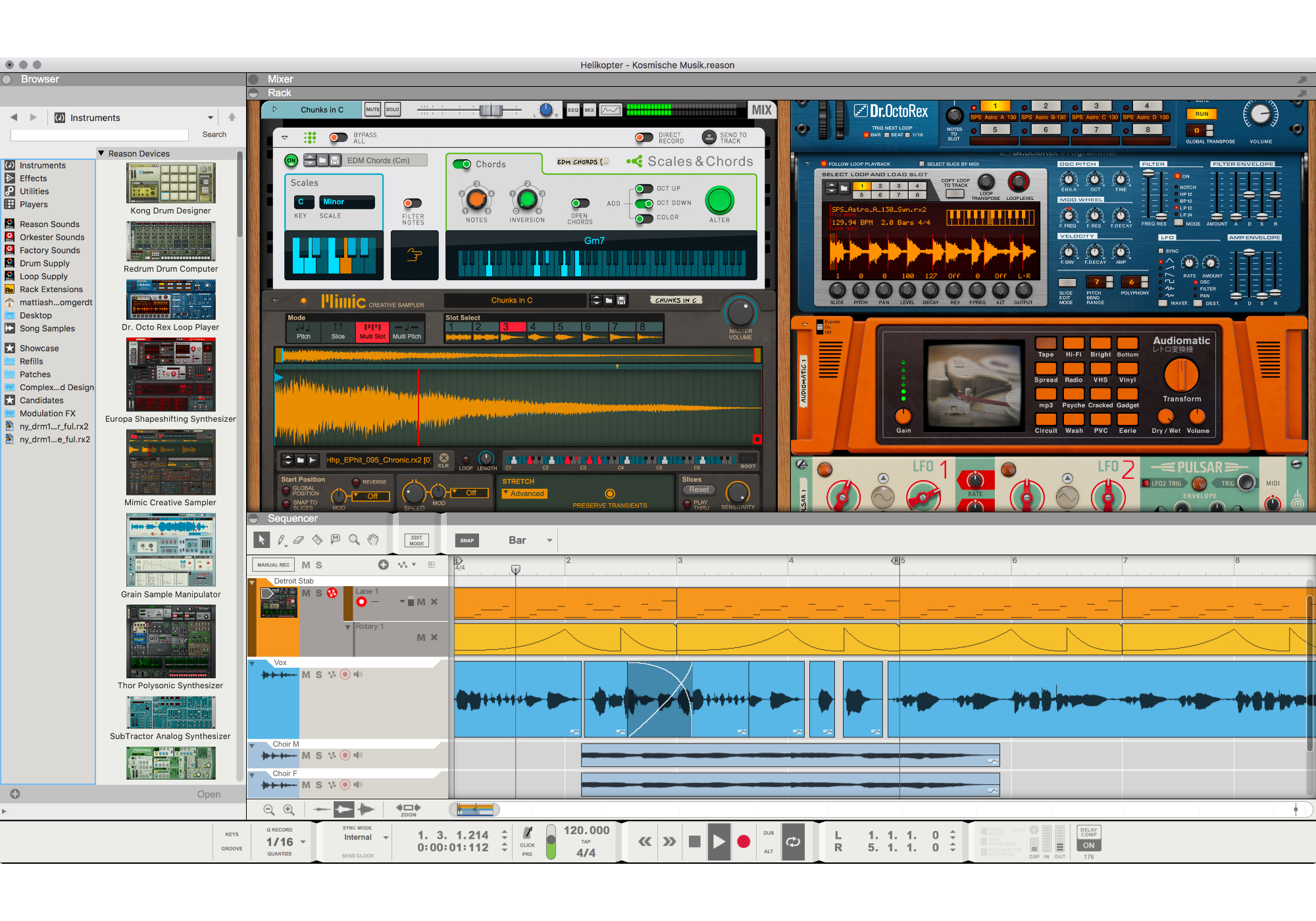Open the Sync Mode Internal dropdown

(386, 837)
